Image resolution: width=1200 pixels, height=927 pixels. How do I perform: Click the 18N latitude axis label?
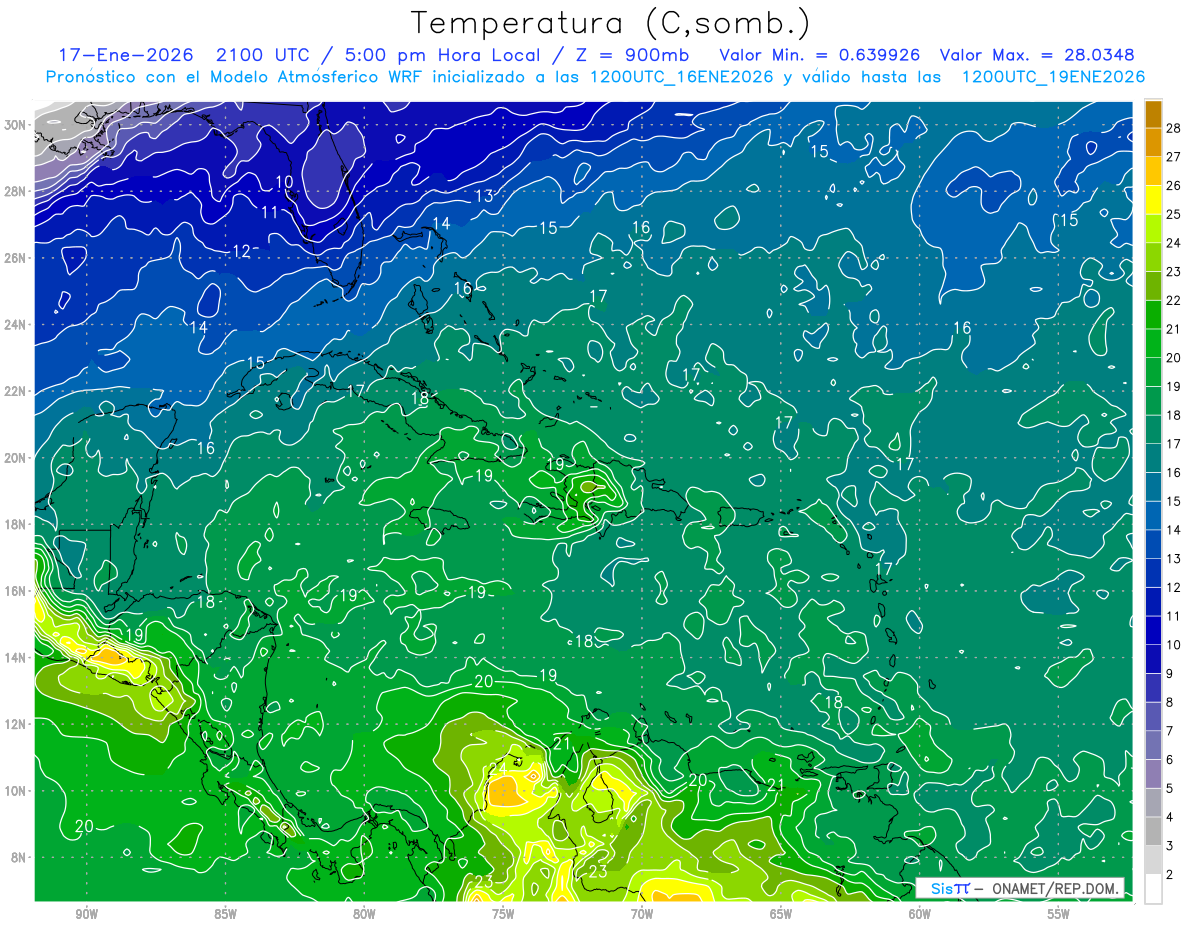click(x=17, y=524)
